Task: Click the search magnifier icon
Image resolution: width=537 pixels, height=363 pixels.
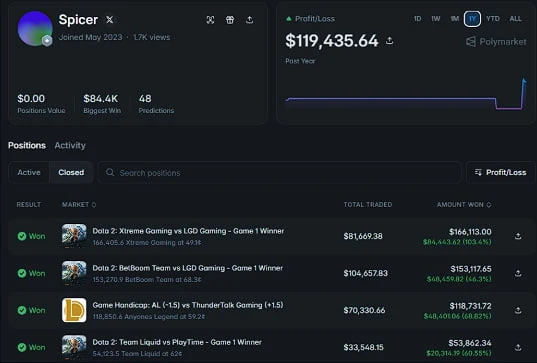Action: pyautogui.click(x=110, y=172)
